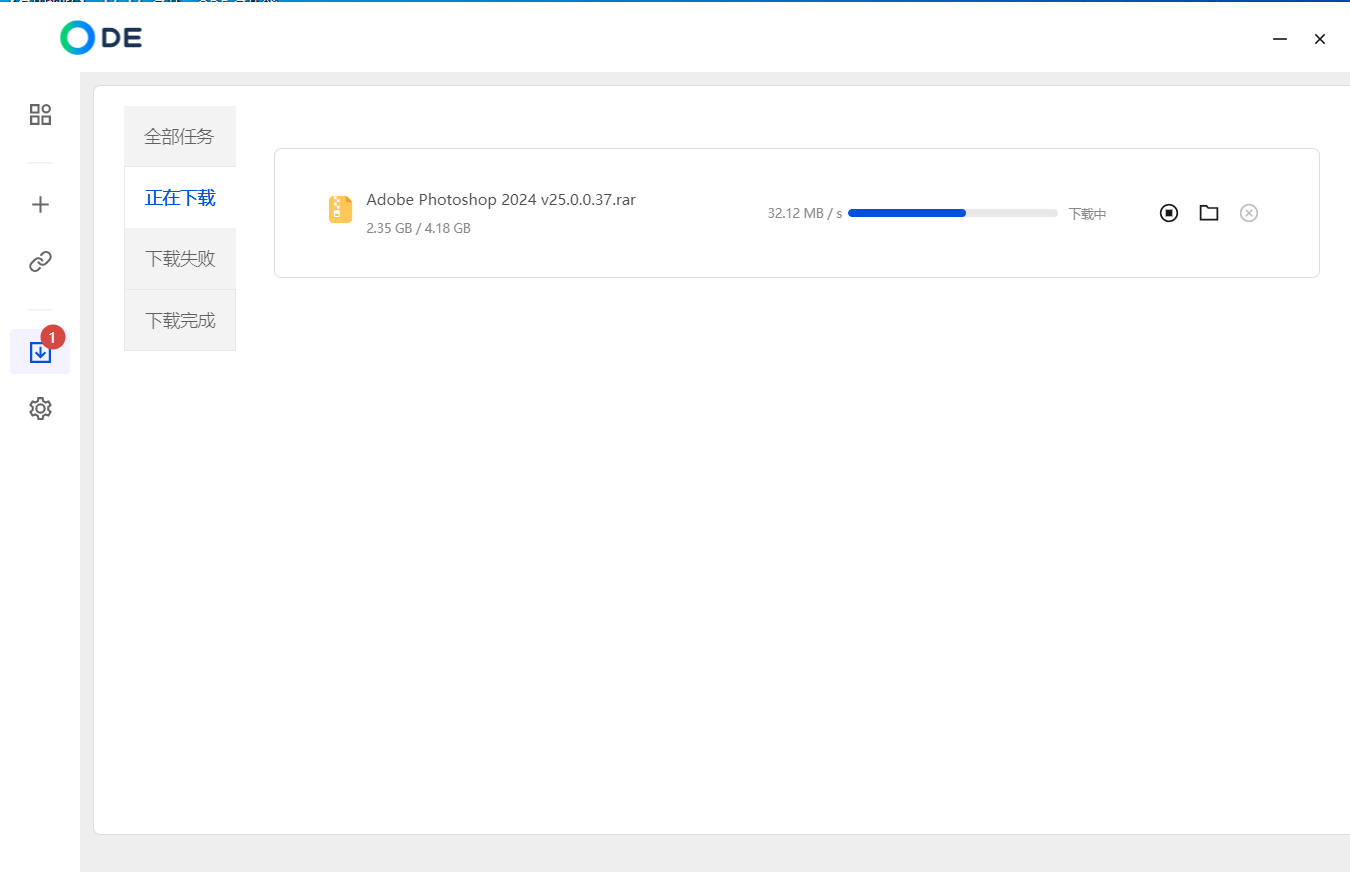Viewport: 1350px width, 876px height.
Task: Open the link icon in the sidebar
Action: click(40, 262)
